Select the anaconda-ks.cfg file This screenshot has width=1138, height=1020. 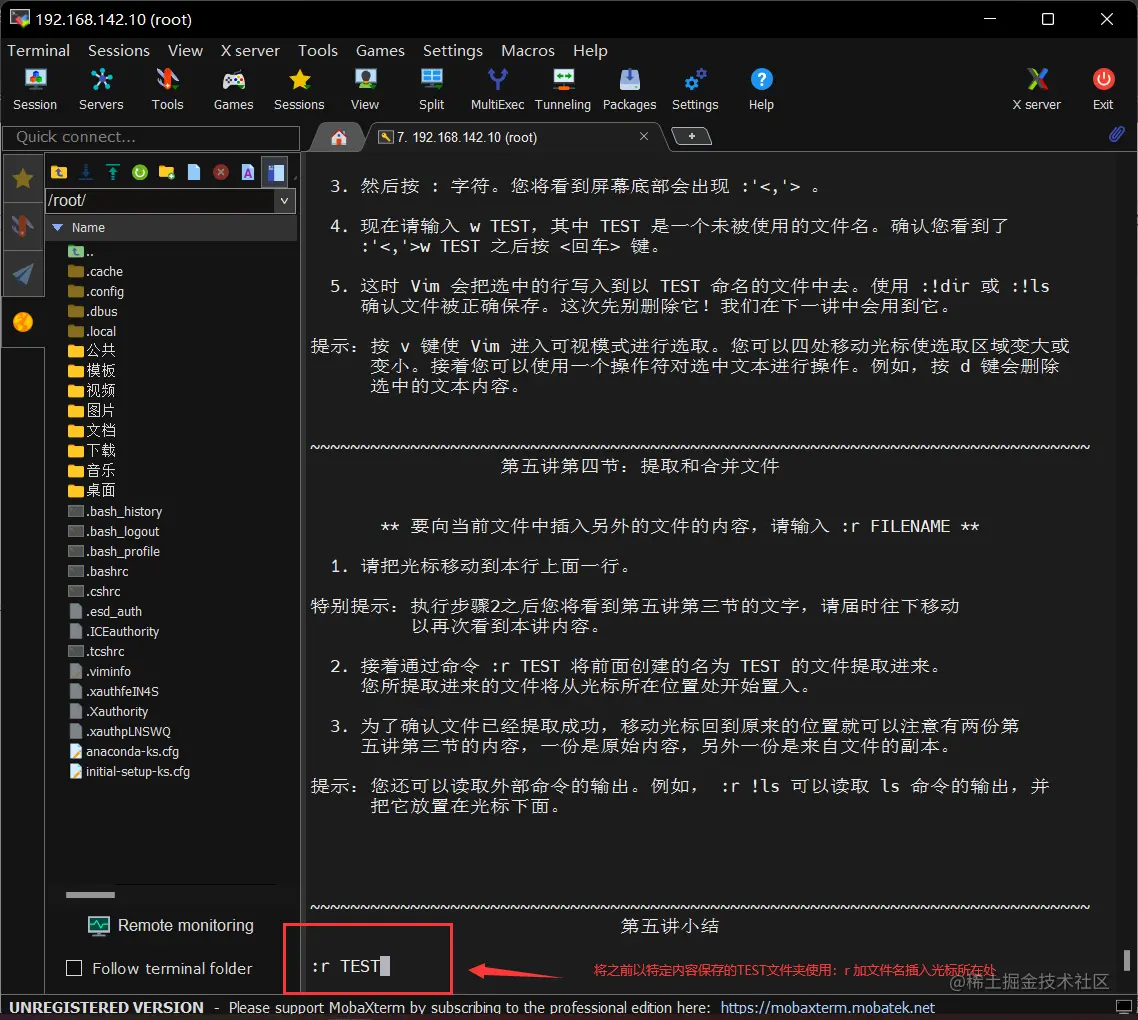124,751
